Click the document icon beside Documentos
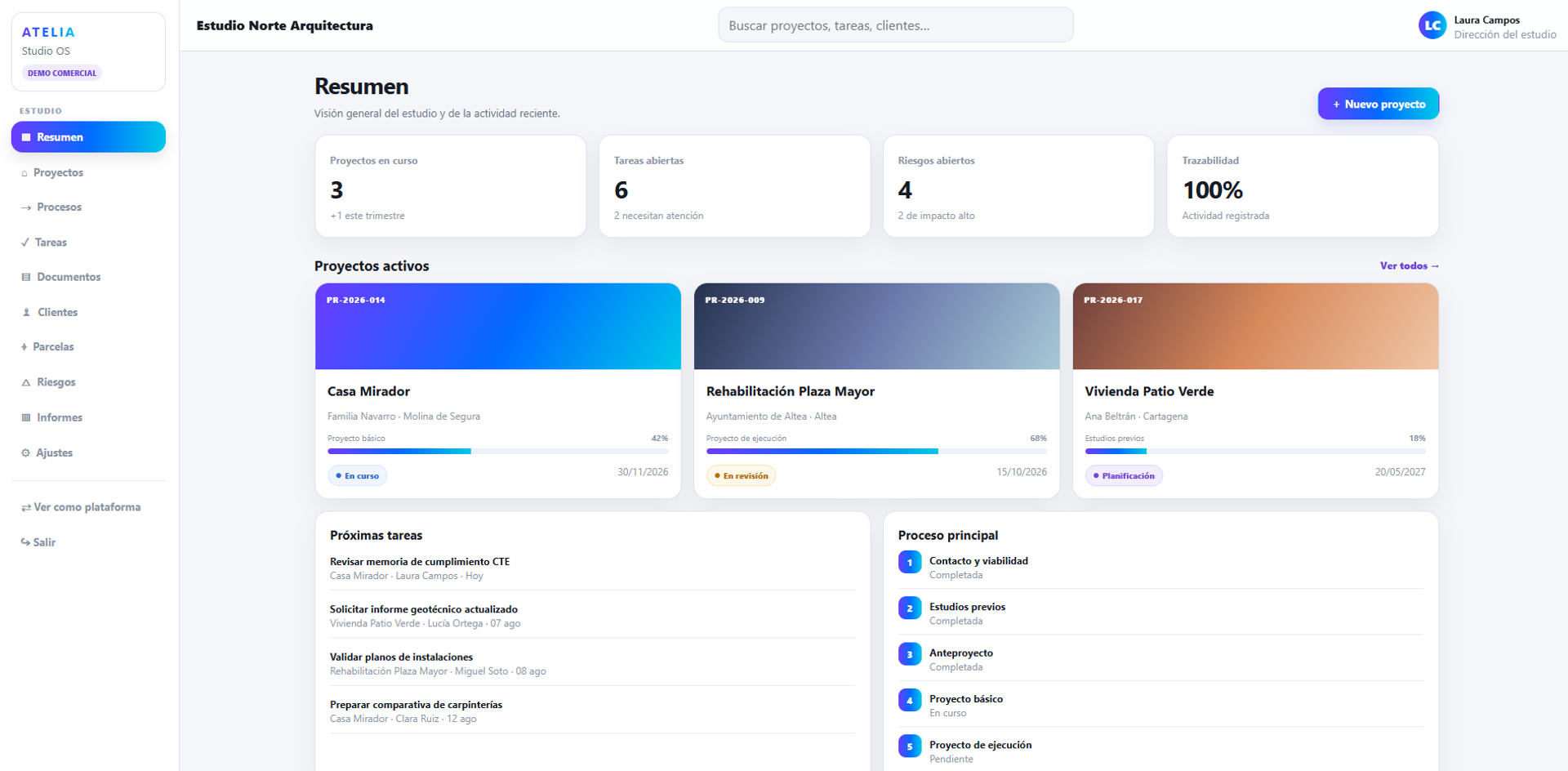The image size is (1568, 771). tap(26, 278)
